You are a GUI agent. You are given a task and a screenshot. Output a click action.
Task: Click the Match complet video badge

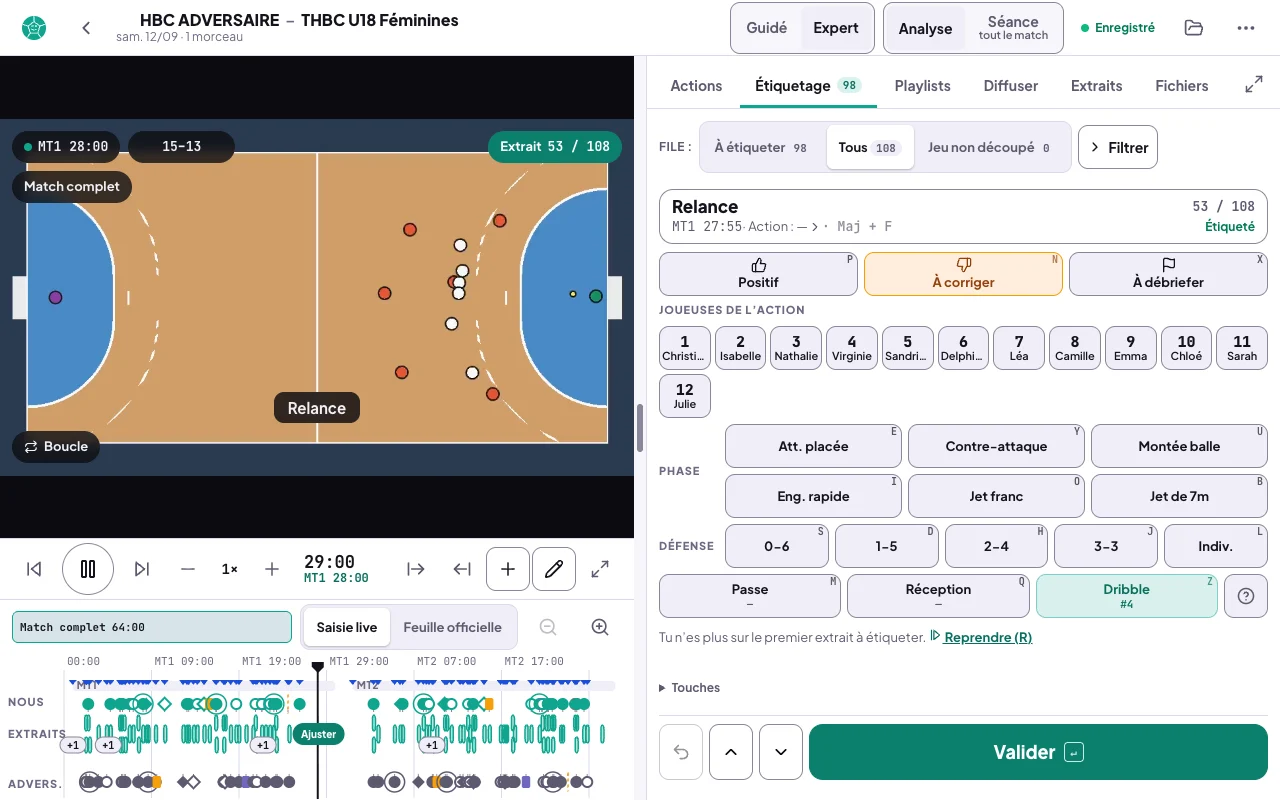point(72,186)
